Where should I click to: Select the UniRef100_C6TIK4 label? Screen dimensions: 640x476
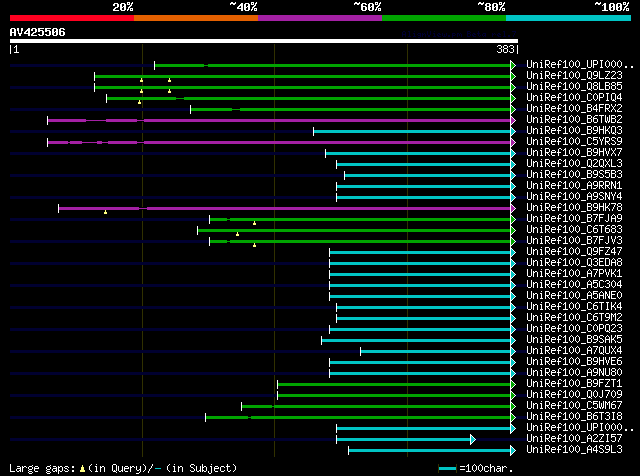coord(574,307)
